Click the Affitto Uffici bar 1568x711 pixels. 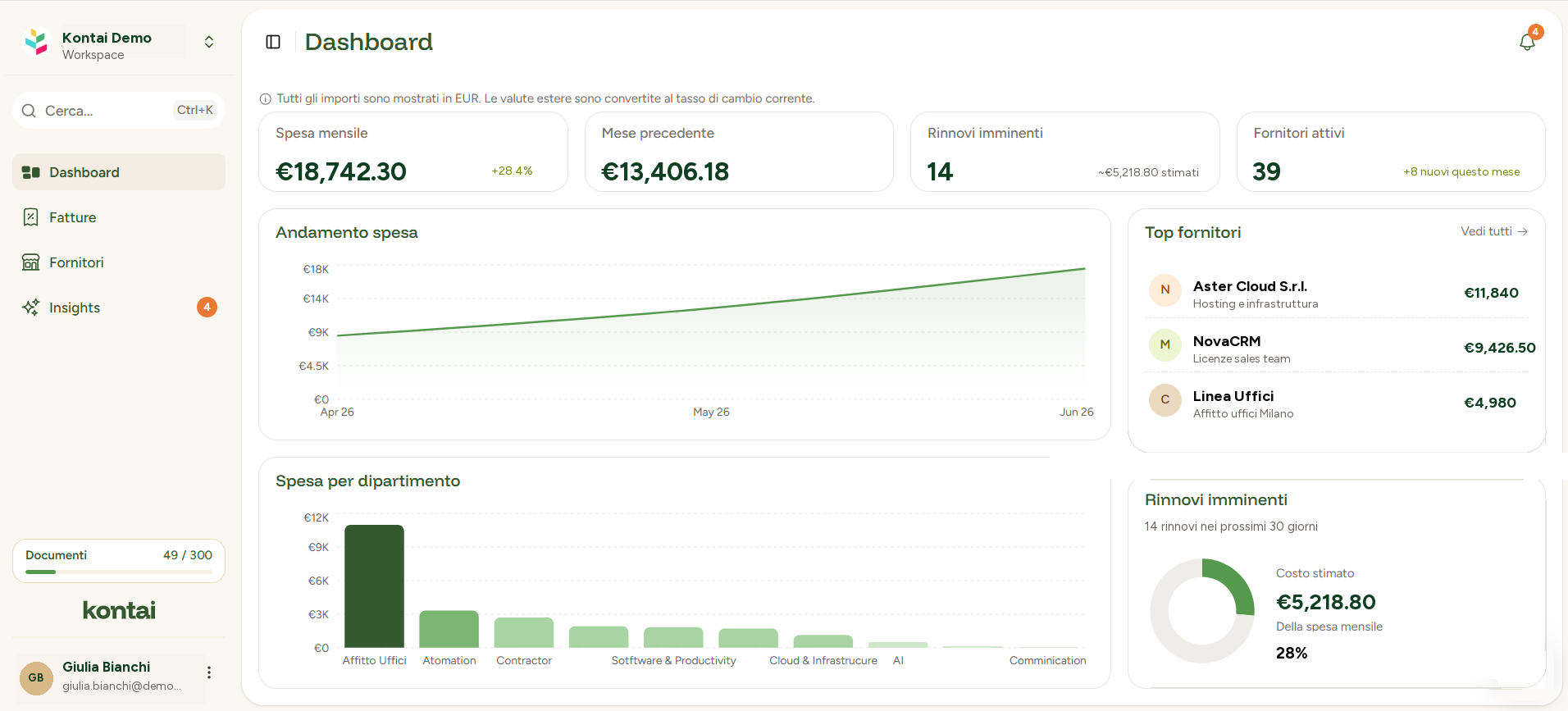374,586
